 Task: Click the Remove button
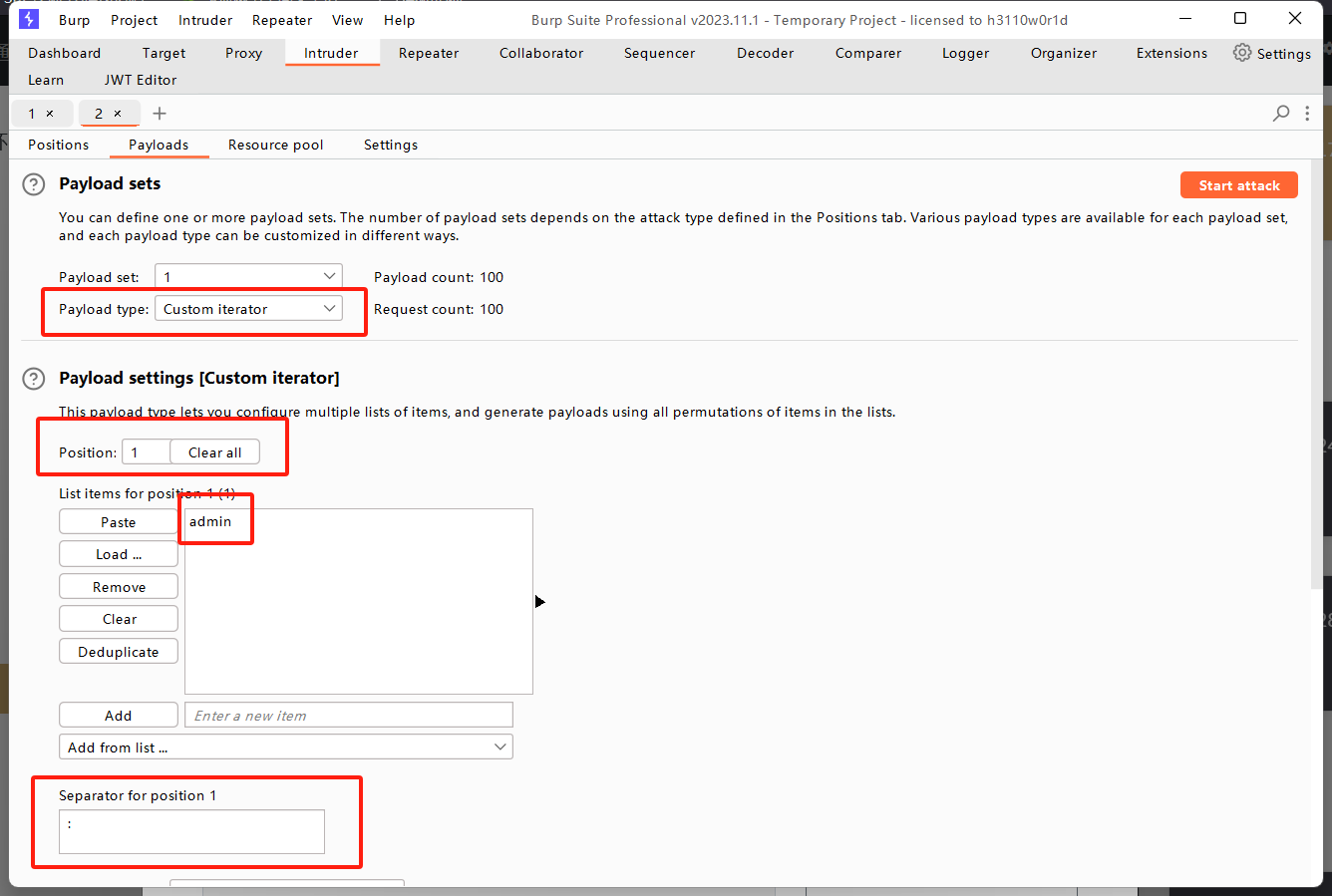pos(119,586)
